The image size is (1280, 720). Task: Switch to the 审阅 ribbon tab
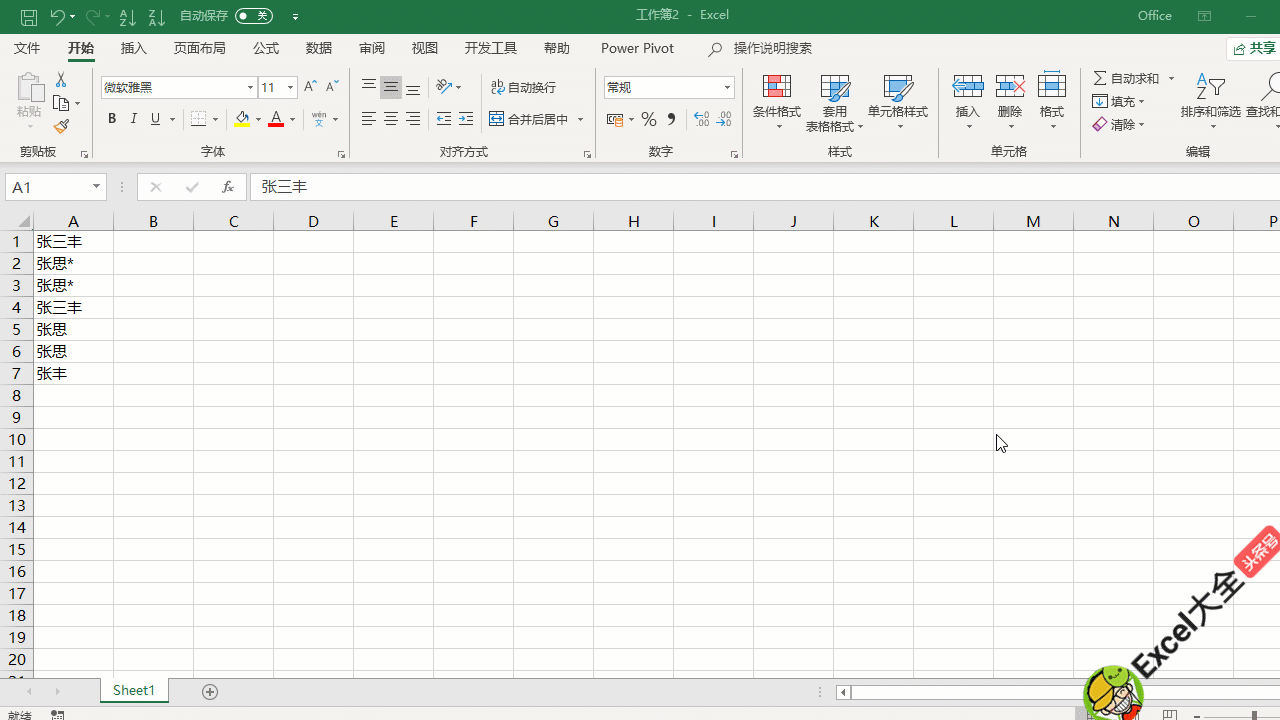click(372, 48)
